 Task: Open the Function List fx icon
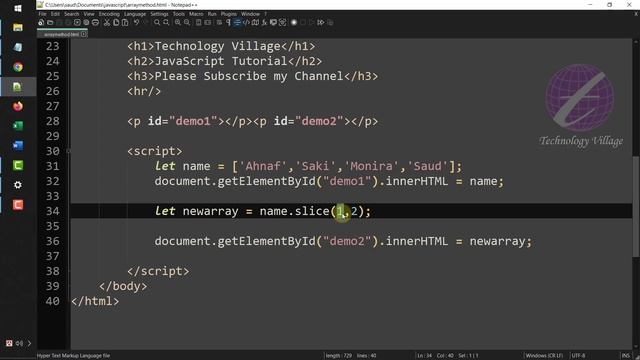(264, 22)
